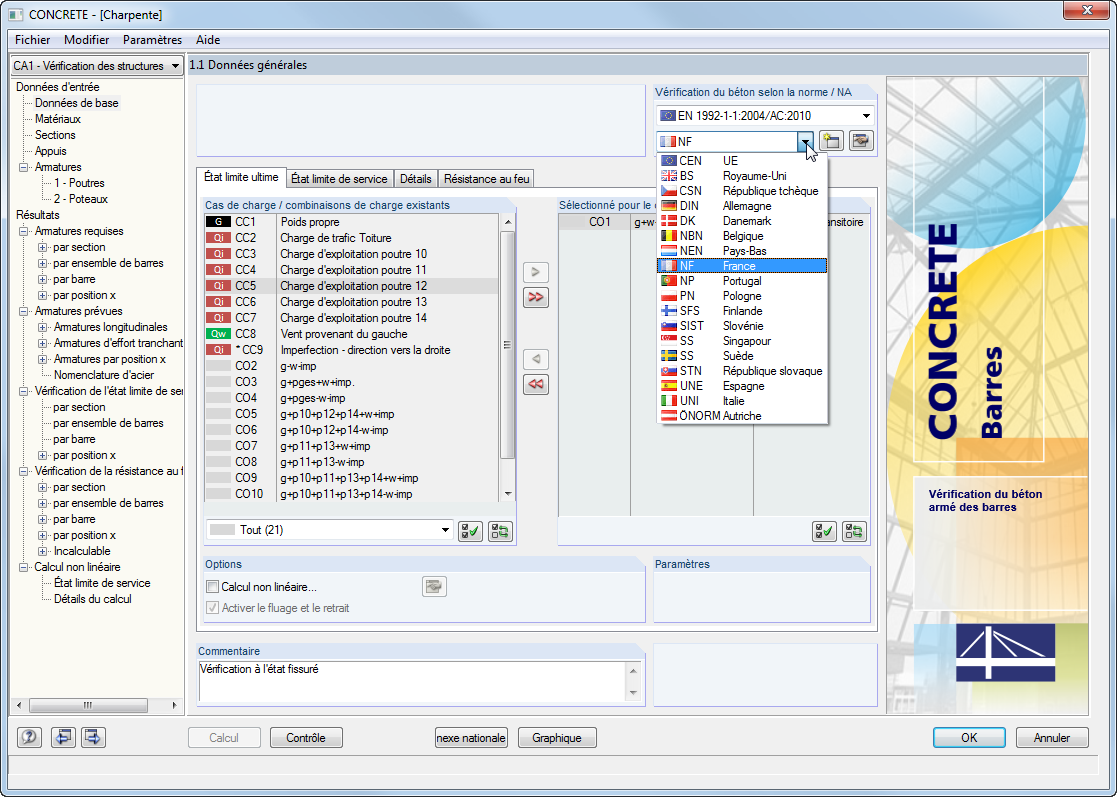Open Sections in the navigator tree
1117x797 pixels.
pos(55,135)
